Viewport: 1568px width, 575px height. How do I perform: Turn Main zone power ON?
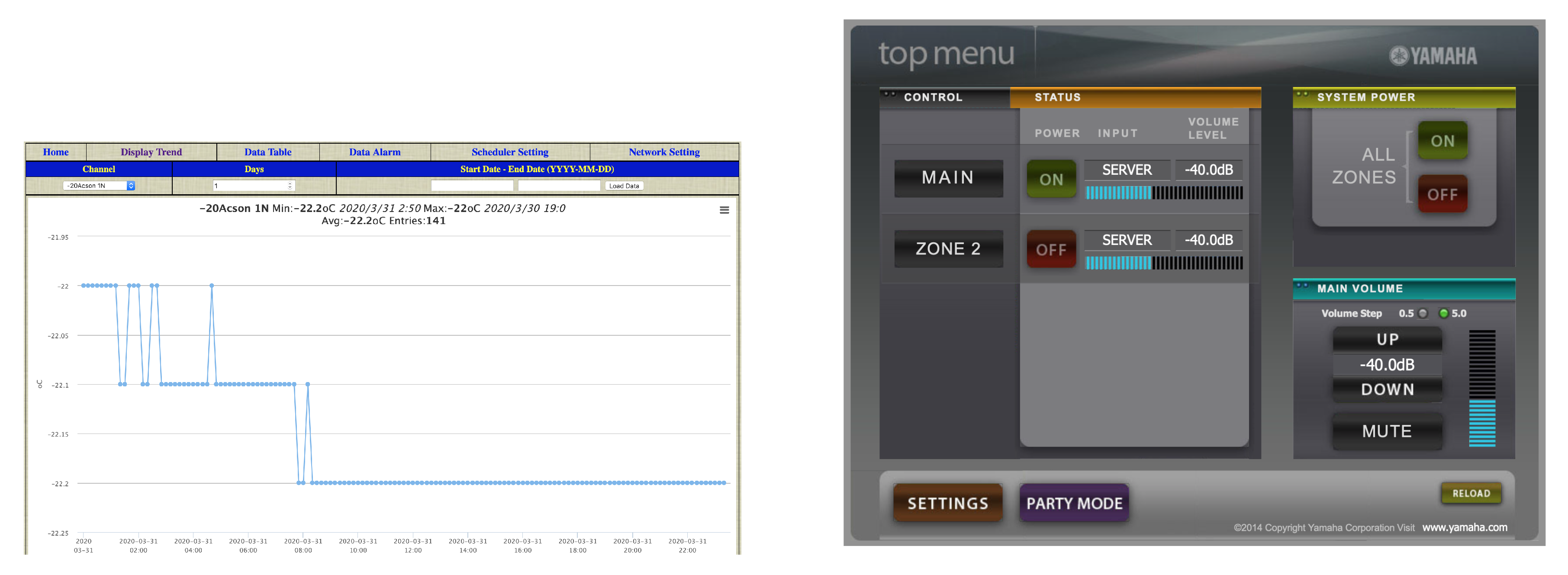point(1051,179)
